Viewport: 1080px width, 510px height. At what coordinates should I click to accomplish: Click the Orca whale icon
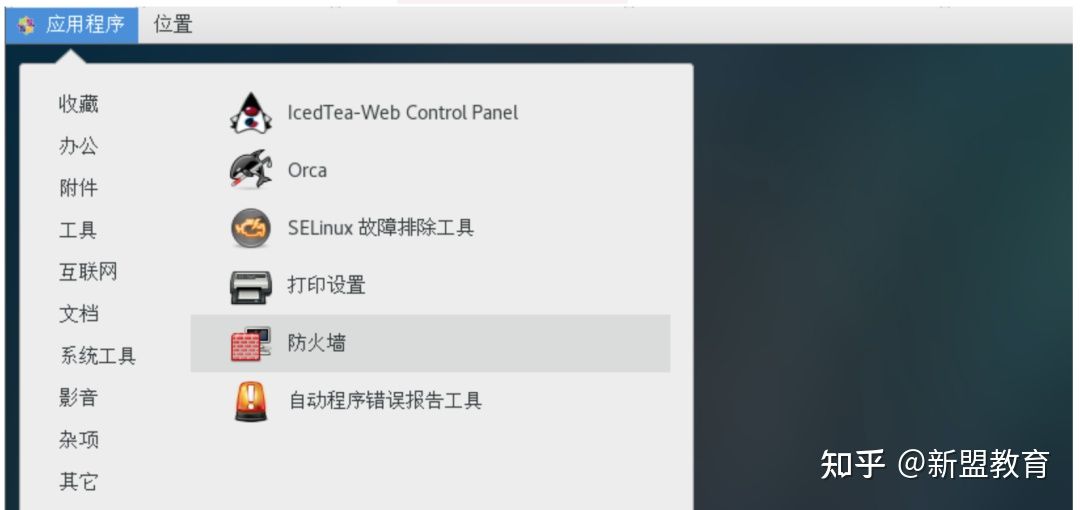click(x=250, y=170)
